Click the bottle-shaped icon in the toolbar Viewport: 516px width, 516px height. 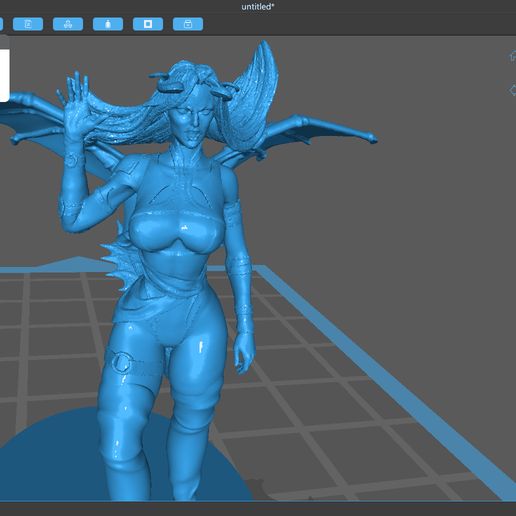108,24
